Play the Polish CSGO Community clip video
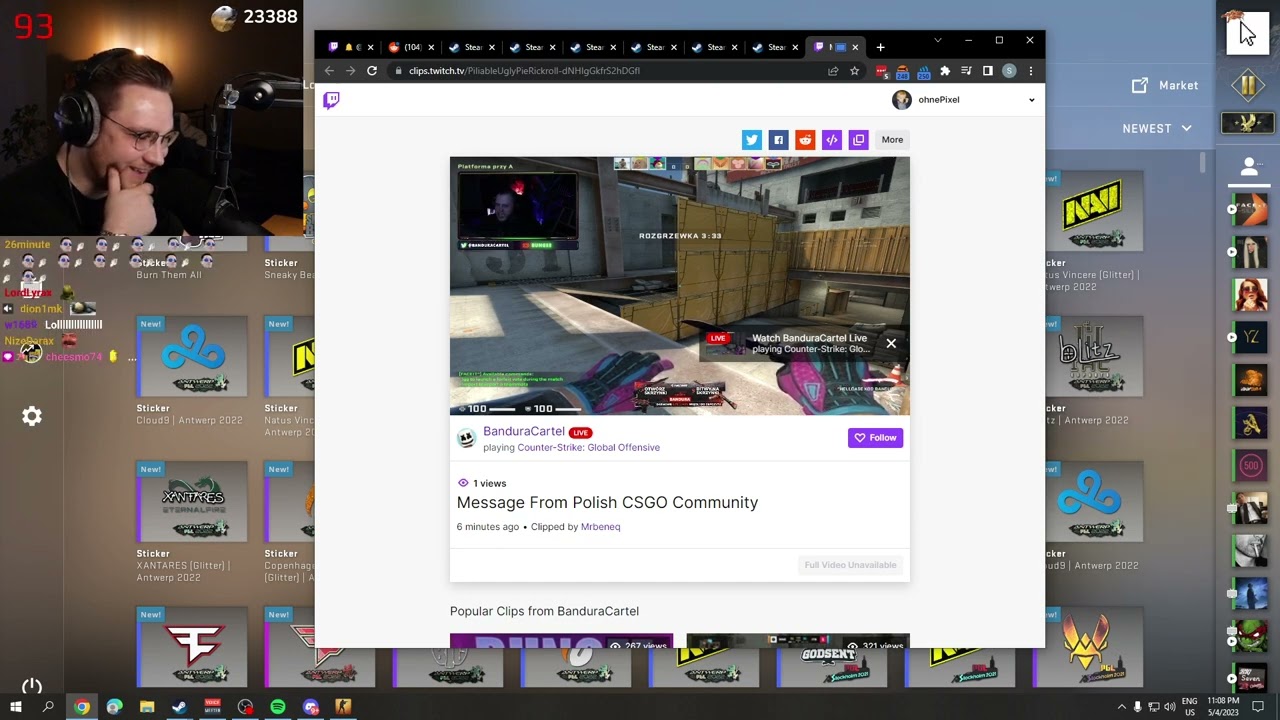The width and height of the screenshot is (1280, 720). coord(680,286)
